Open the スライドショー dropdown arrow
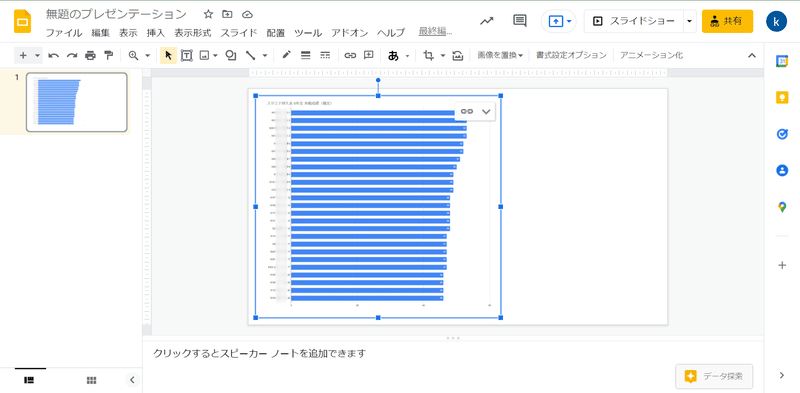 click(x=689, y=21)
